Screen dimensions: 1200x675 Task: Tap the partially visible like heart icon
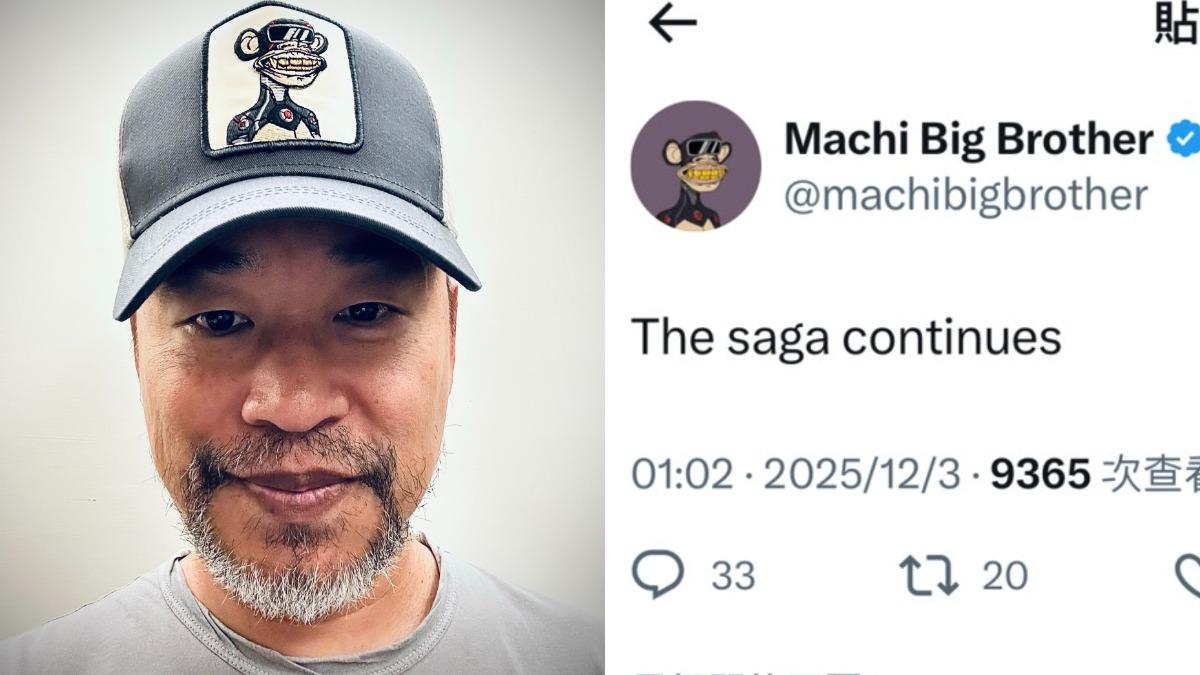pyautogui.click(x=1189, y=576)
